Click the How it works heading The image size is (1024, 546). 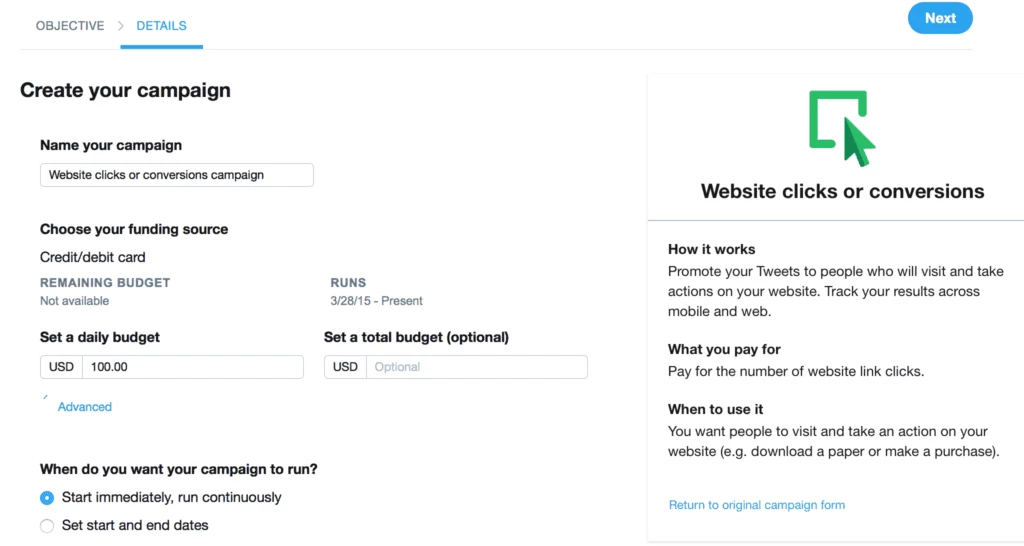click(711, 249)
